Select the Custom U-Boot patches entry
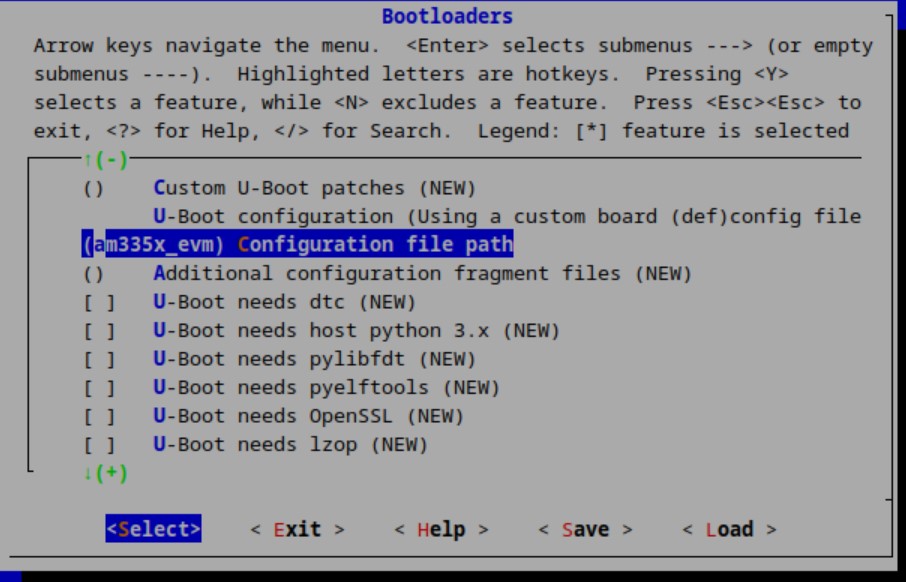Viewport: 906px width, 582px height. tap(314, 188)
